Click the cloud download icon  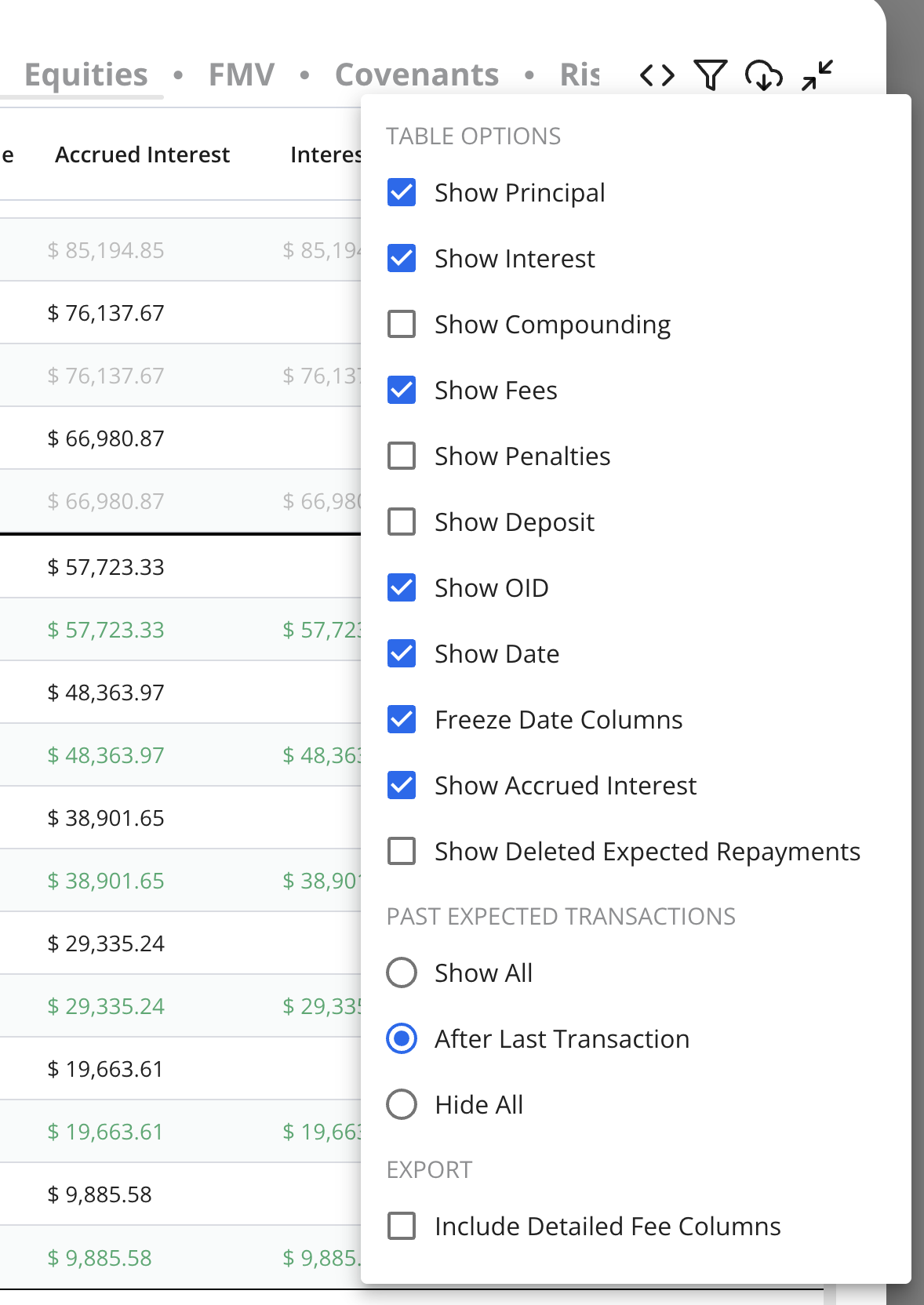[764, 75]
